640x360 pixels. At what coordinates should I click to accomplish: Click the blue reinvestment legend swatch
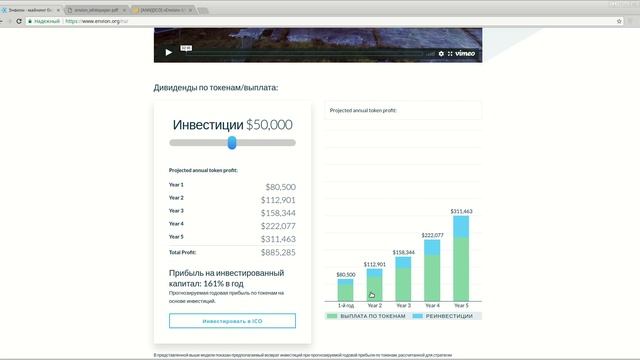(x=418, y=316)
